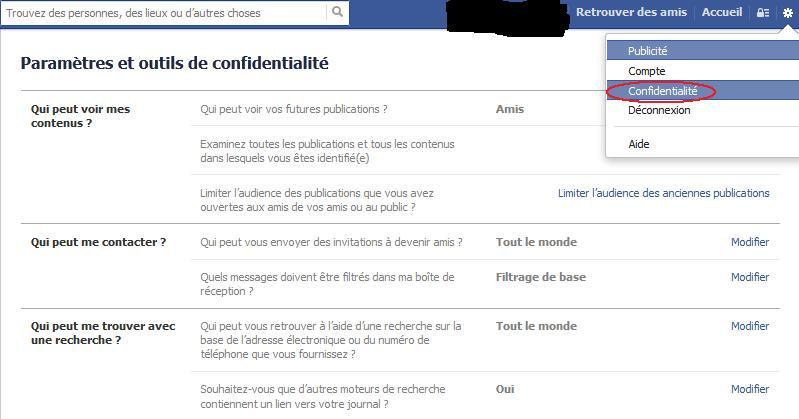Modify who can send friend invitations

pos(750,242)
